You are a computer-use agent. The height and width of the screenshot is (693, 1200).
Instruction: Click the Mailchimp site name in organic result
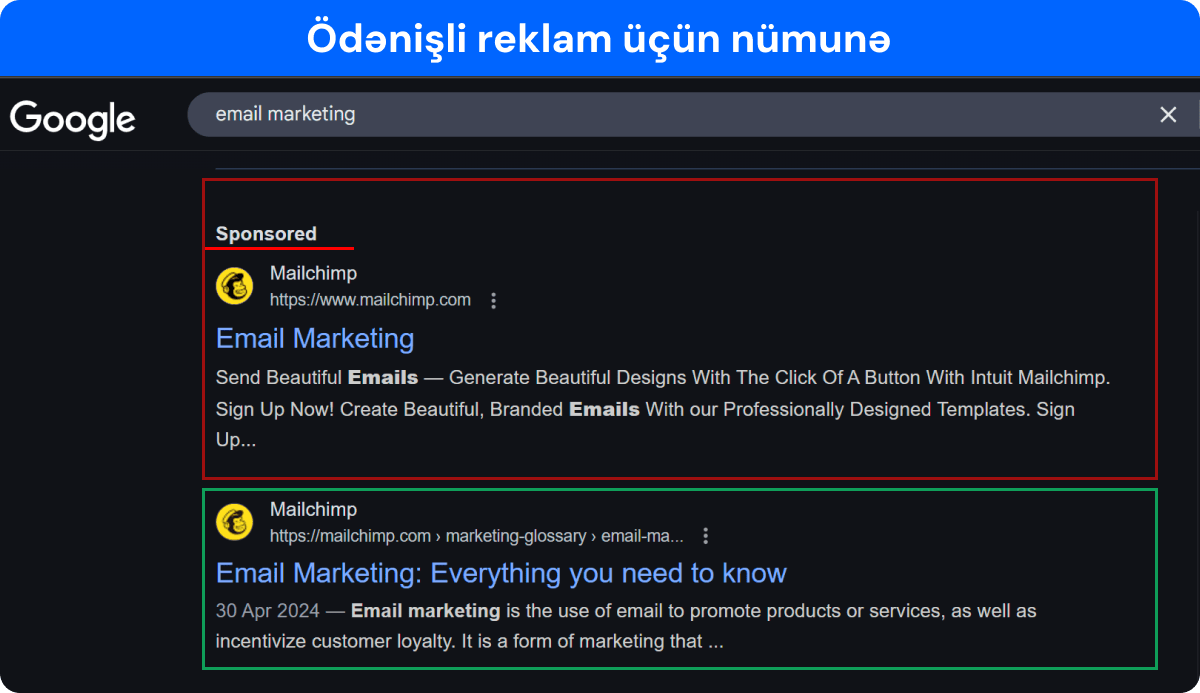(x=313, y=509)
